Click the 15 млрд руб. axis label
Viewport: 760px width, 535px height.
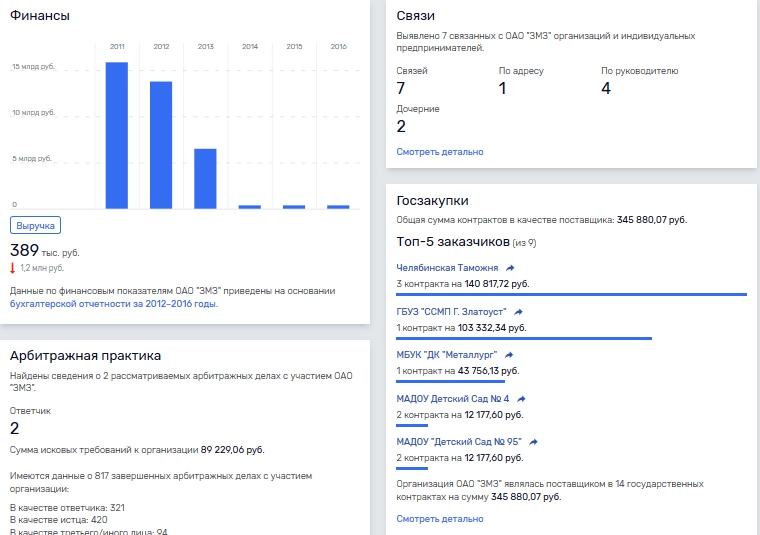(33, 66)
